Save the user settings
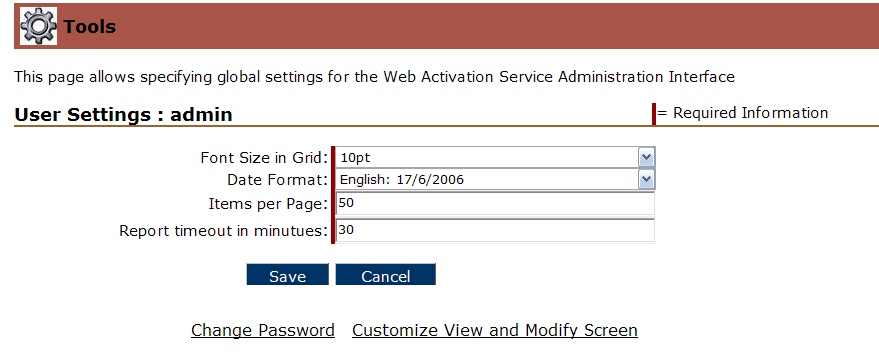 [288, 275]
